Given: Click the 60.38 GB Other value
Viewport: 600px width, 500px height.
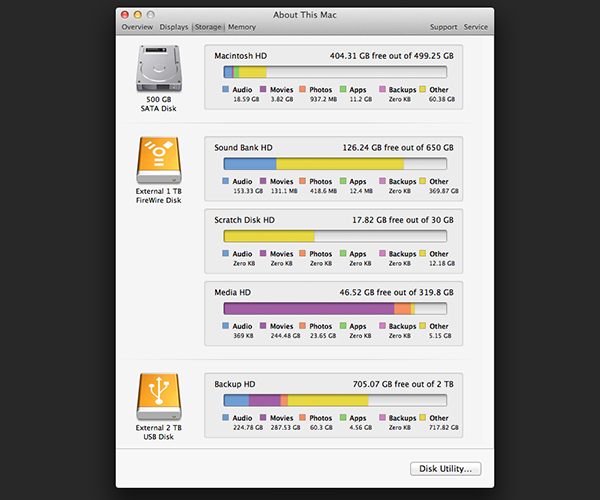Looking at the screenshot, I should pyautogui.click(x=442, y=99).
